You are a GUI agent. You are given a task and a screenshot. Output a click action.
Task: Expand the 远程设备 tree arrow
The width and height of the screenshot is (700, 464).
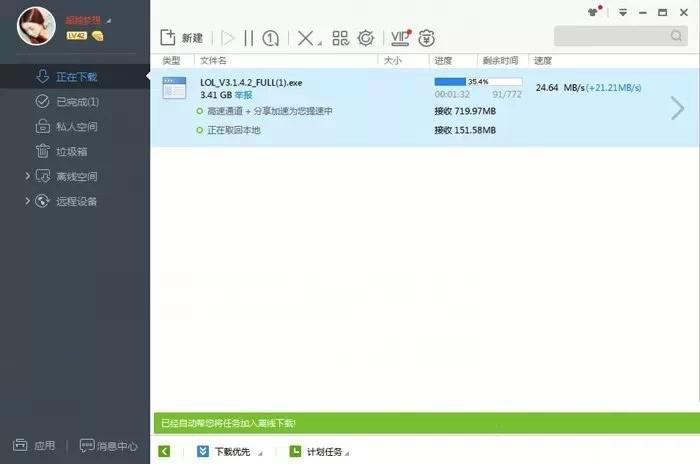tap(27, 201)
